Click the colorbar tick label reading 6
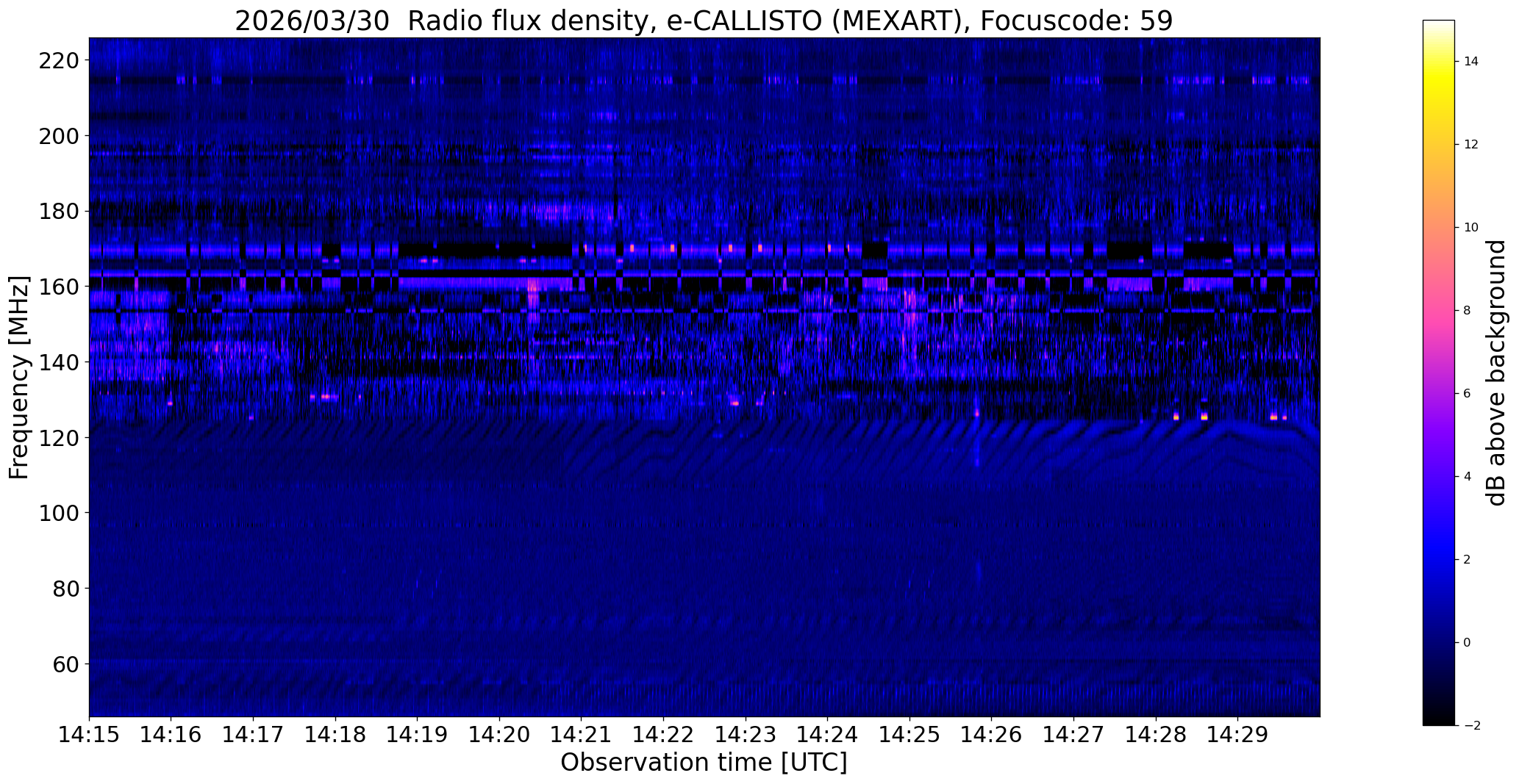Image resolution: width=1519 pixels, height=784 pixels. (1468, 394)
